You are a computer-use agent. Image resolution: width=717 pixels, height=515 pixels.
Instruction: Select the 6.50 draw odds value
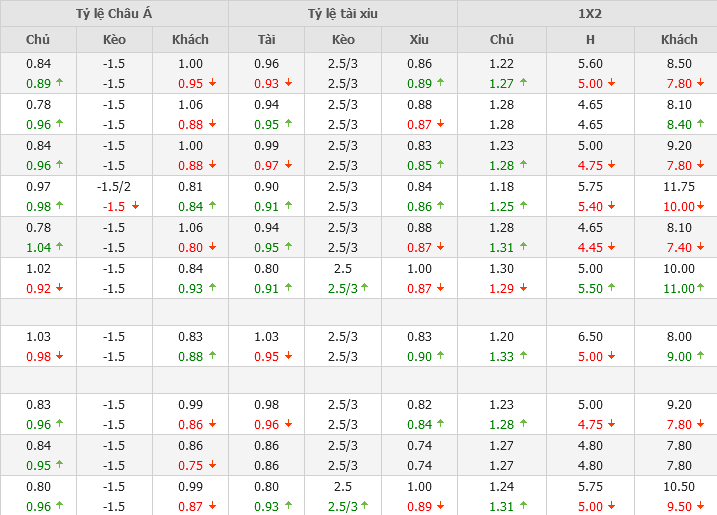pos(590,337)
